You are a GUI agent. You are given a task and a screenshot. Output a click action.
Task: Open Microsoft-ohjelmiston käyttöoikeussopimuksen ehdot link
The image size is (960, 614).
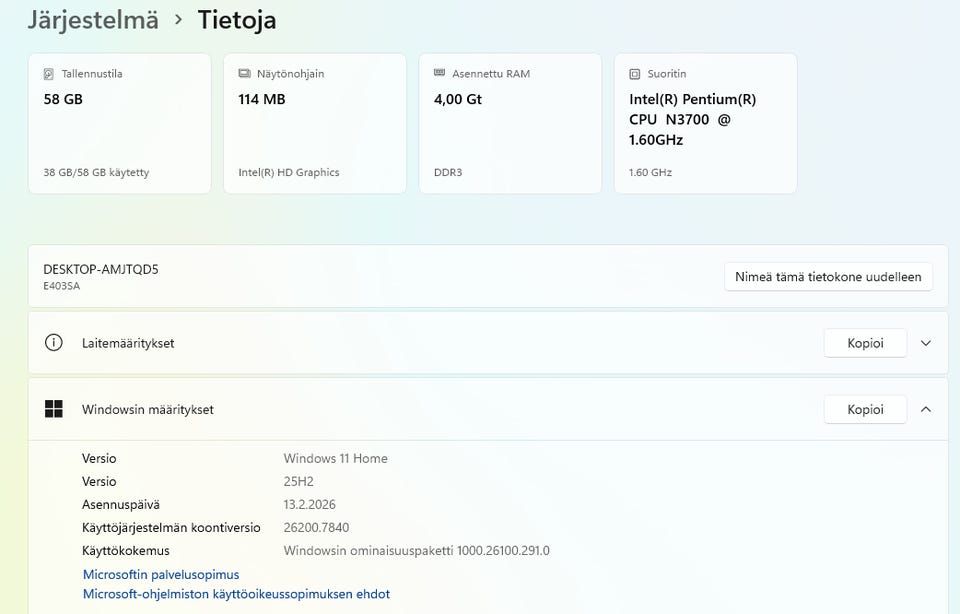click(x=236, y=594)
